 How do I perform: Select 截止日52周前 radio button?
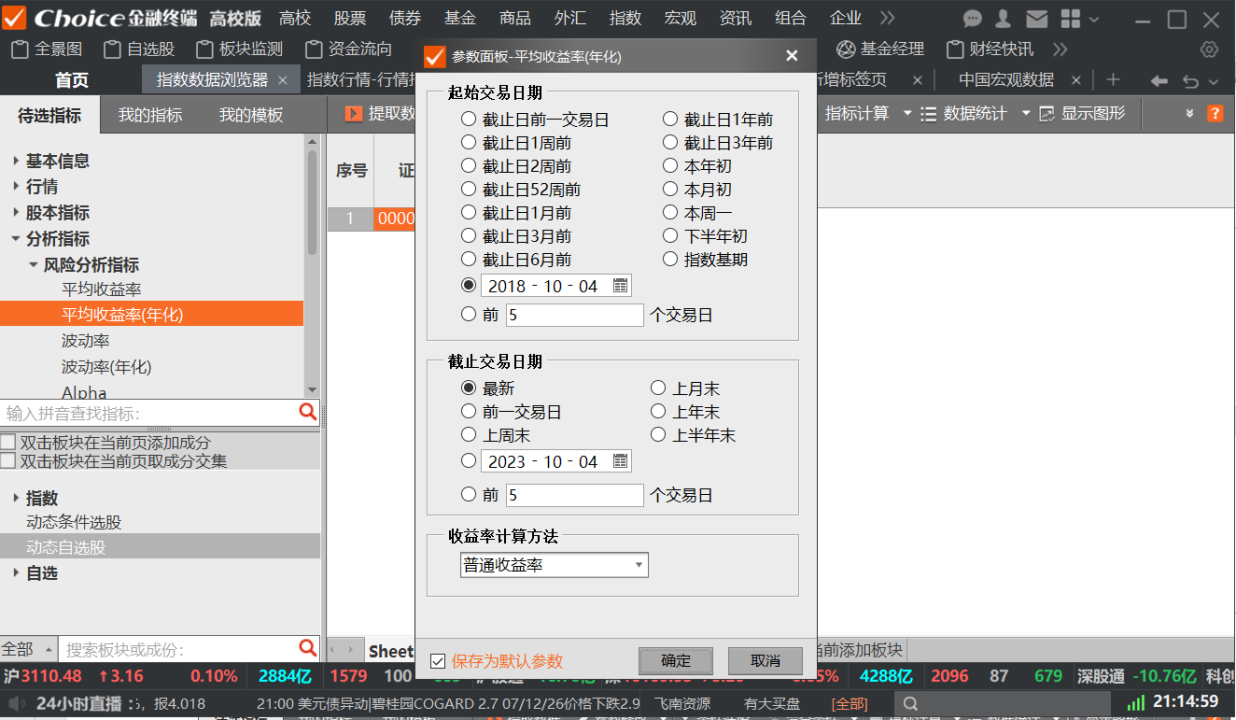(469, 190)
